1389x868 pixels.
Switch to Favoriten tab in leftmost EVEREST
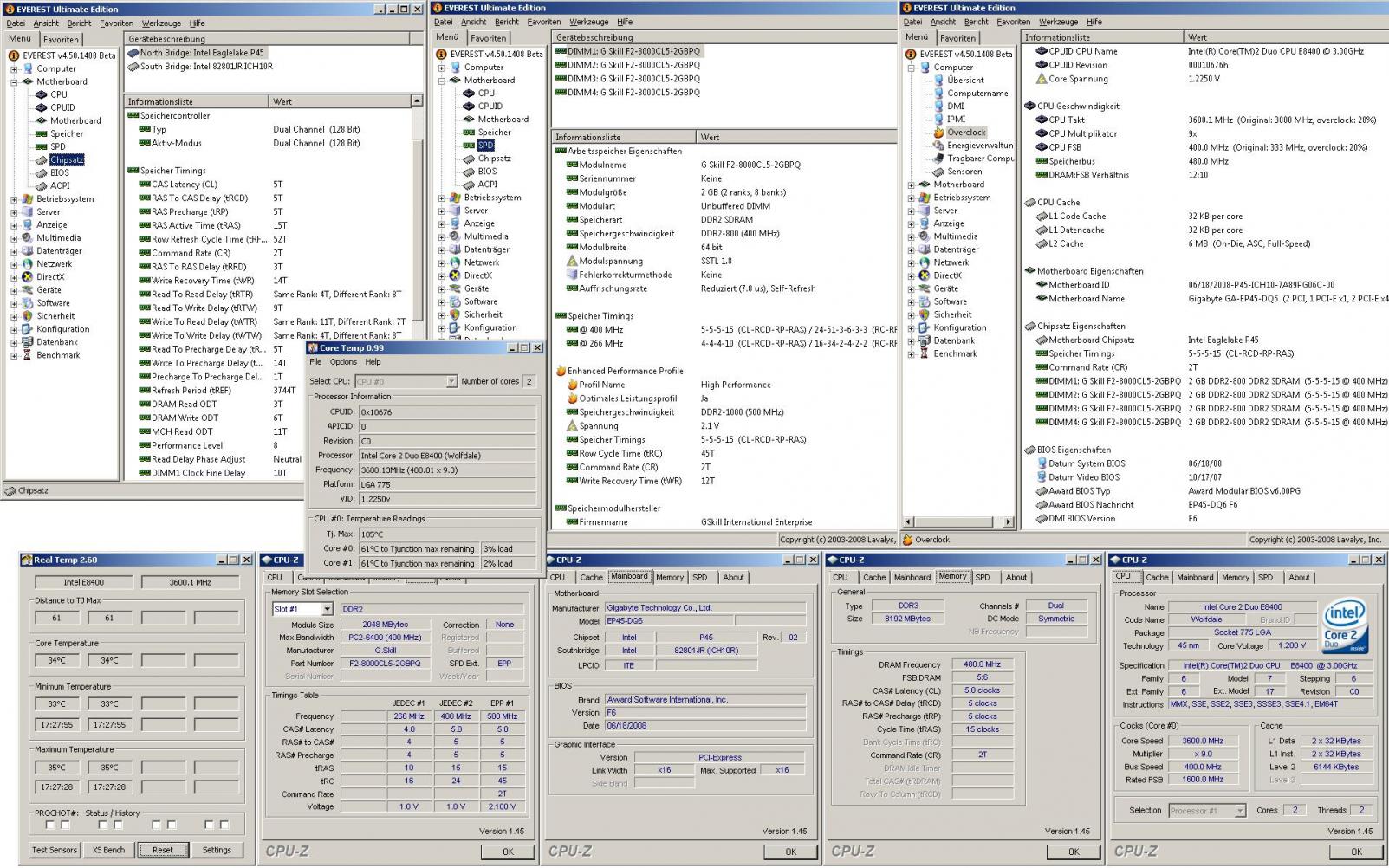[x=61, y=39]
